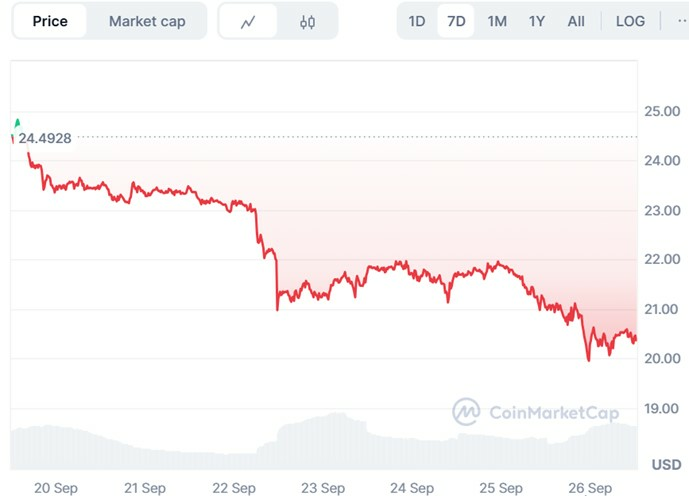Image resolution: width=689 pixels, height=496 pixels.
Task: Switch to line chart view icon
Action: point(248,21)
